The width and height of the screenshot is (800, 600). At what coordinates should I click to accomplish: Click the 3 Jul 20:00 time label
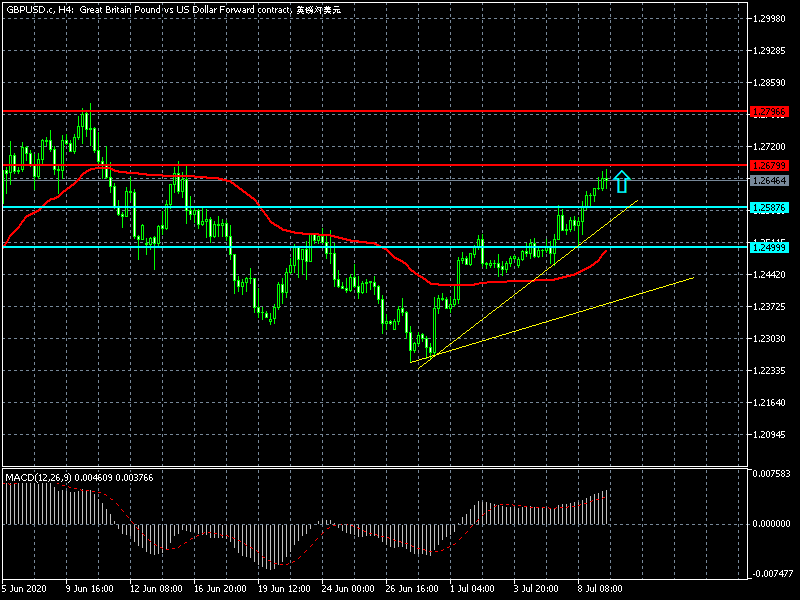point(536,588)
